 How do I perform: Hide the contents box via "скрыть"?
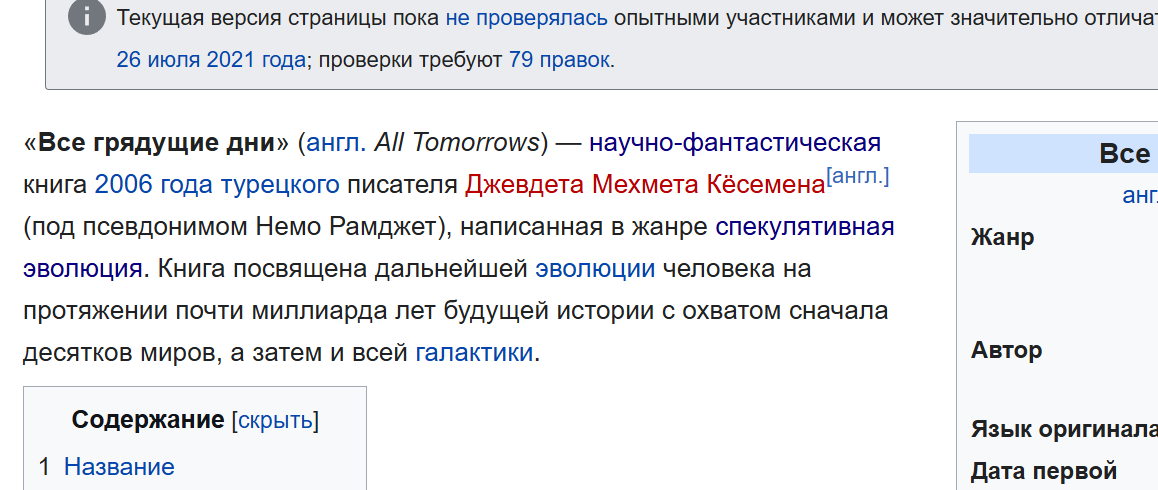pyautogui.click(x=275, y=420)
